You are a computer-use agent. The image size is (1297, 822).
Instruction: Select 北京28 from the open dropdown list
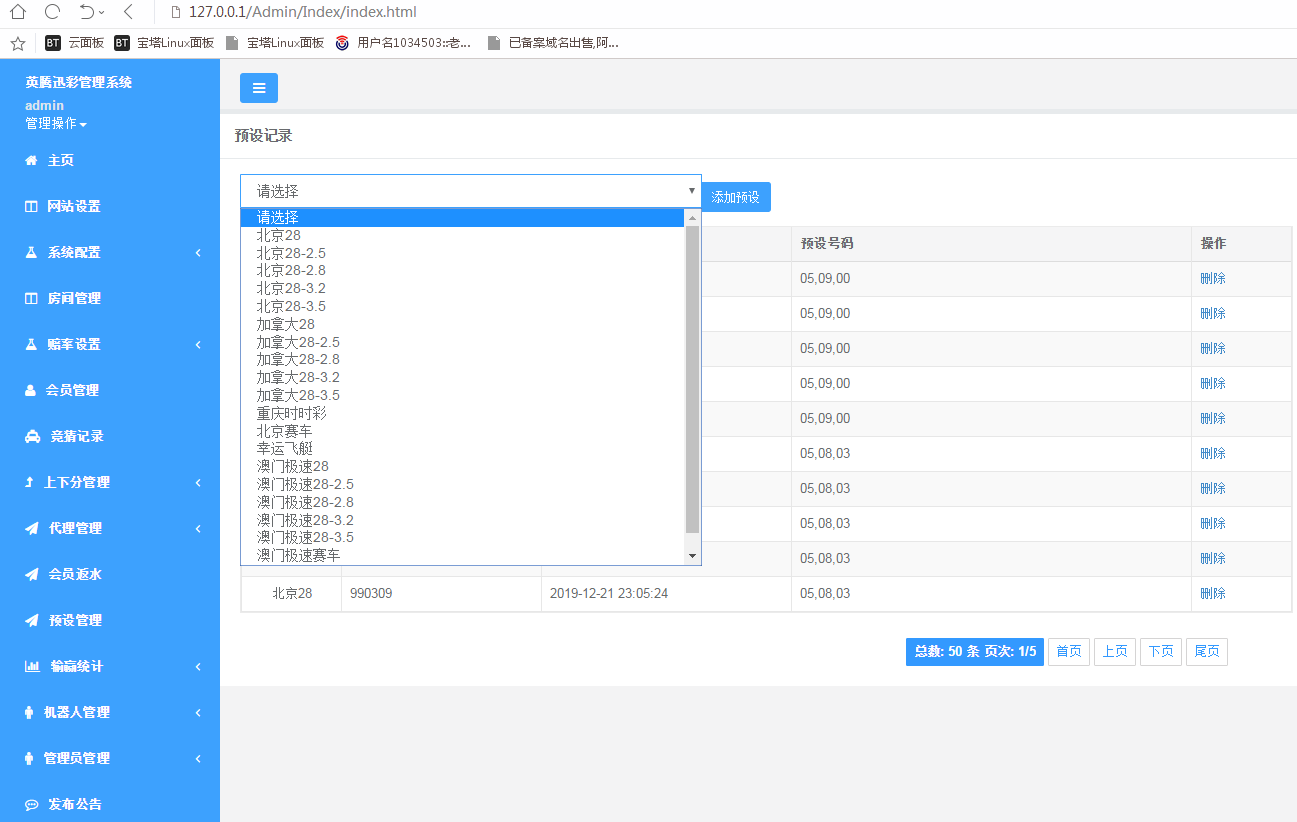point(277,235)
